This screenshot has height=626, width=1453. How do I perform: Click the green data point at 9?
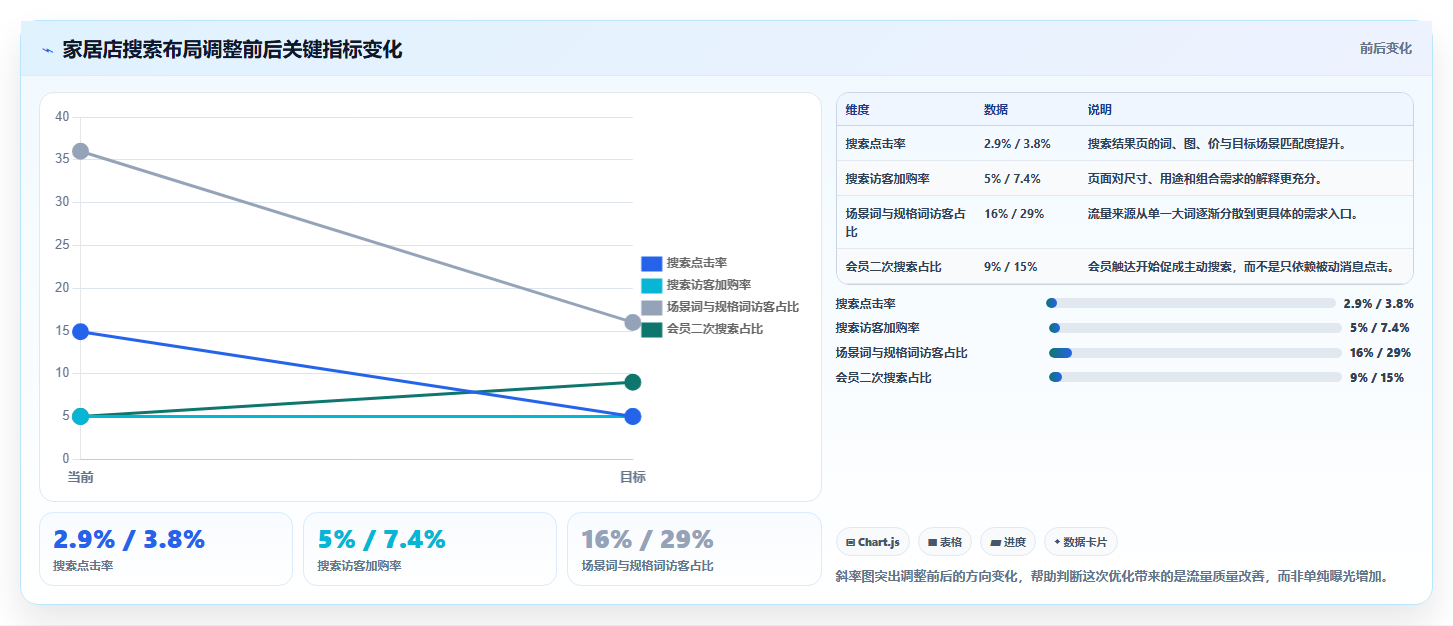(633, 382)
